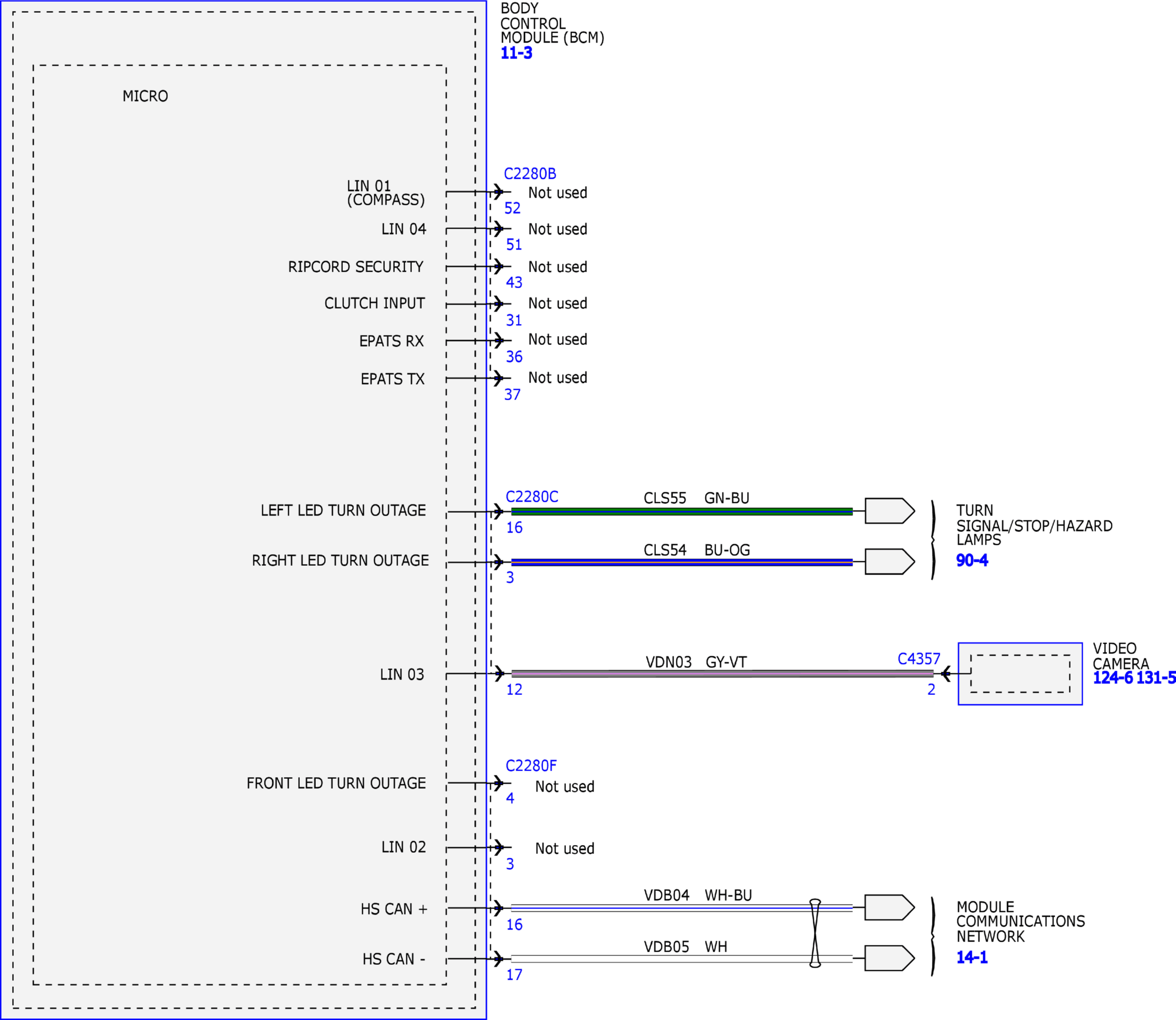The width and height of the screenshot is (1176, 1020).
Task: Click the RIGHT LED TURN OUTAGE label
Action: tap(341, 561)
